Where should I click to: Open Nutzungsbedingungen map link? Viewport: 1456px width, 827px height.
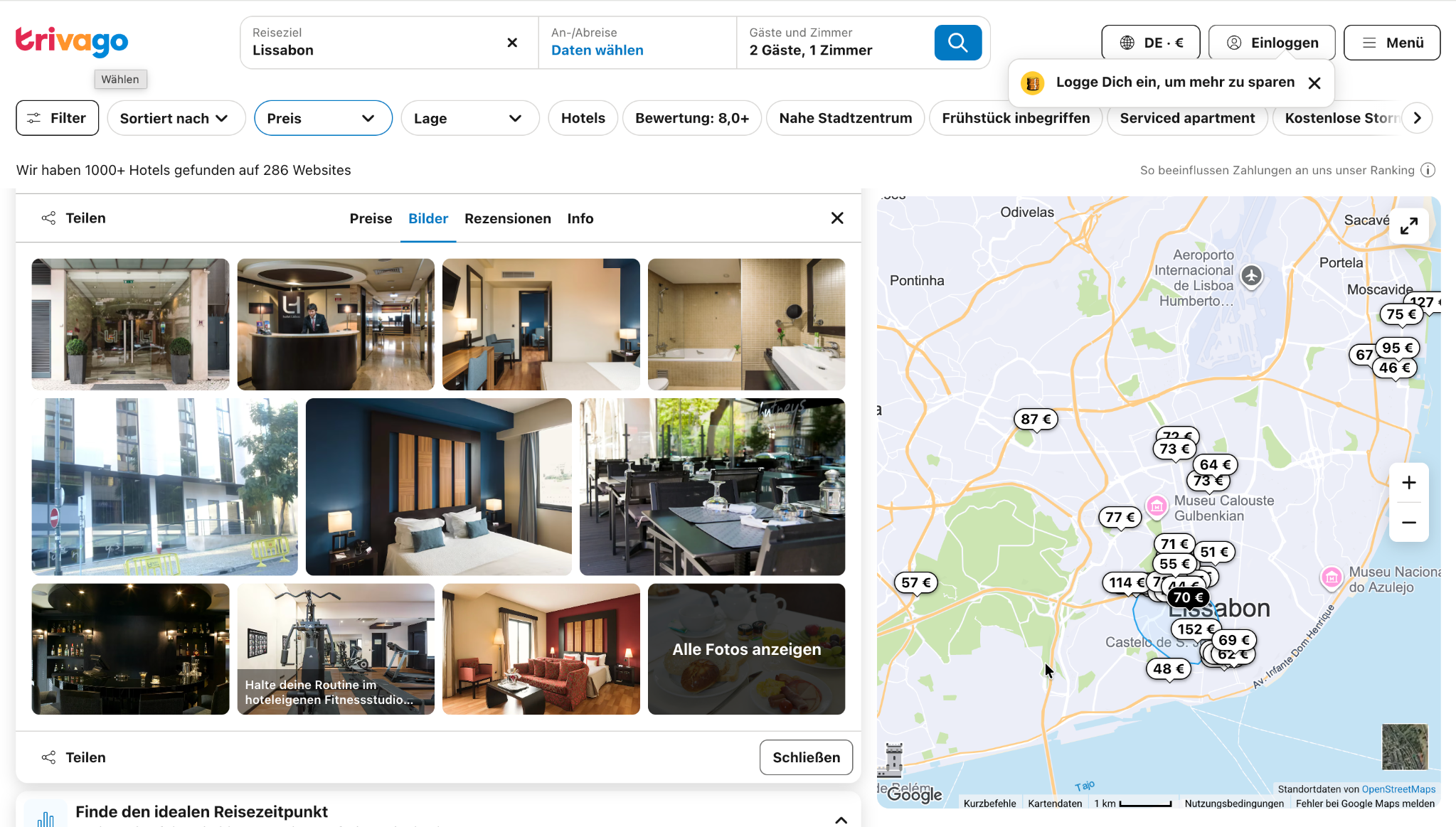coord(1234,804)
